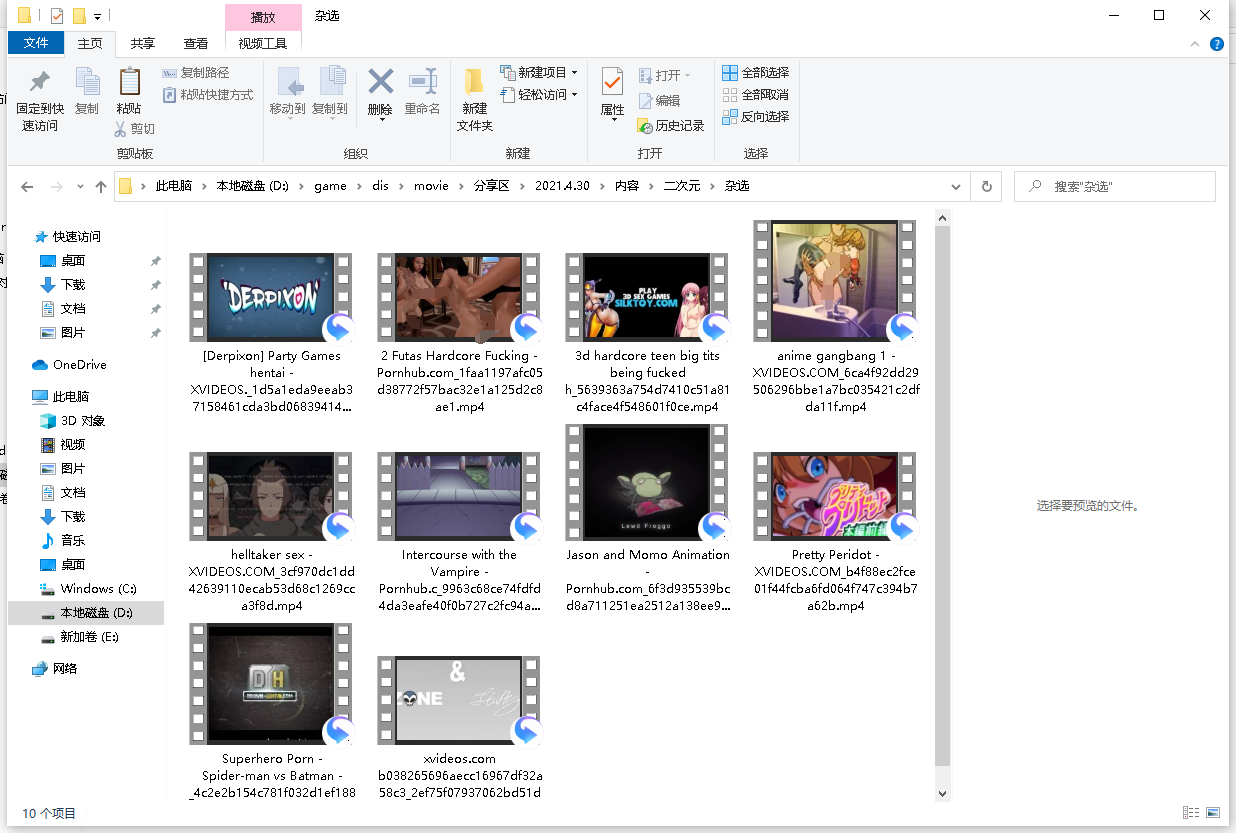Click the file list scrollbar down arrow

point(942,793)
